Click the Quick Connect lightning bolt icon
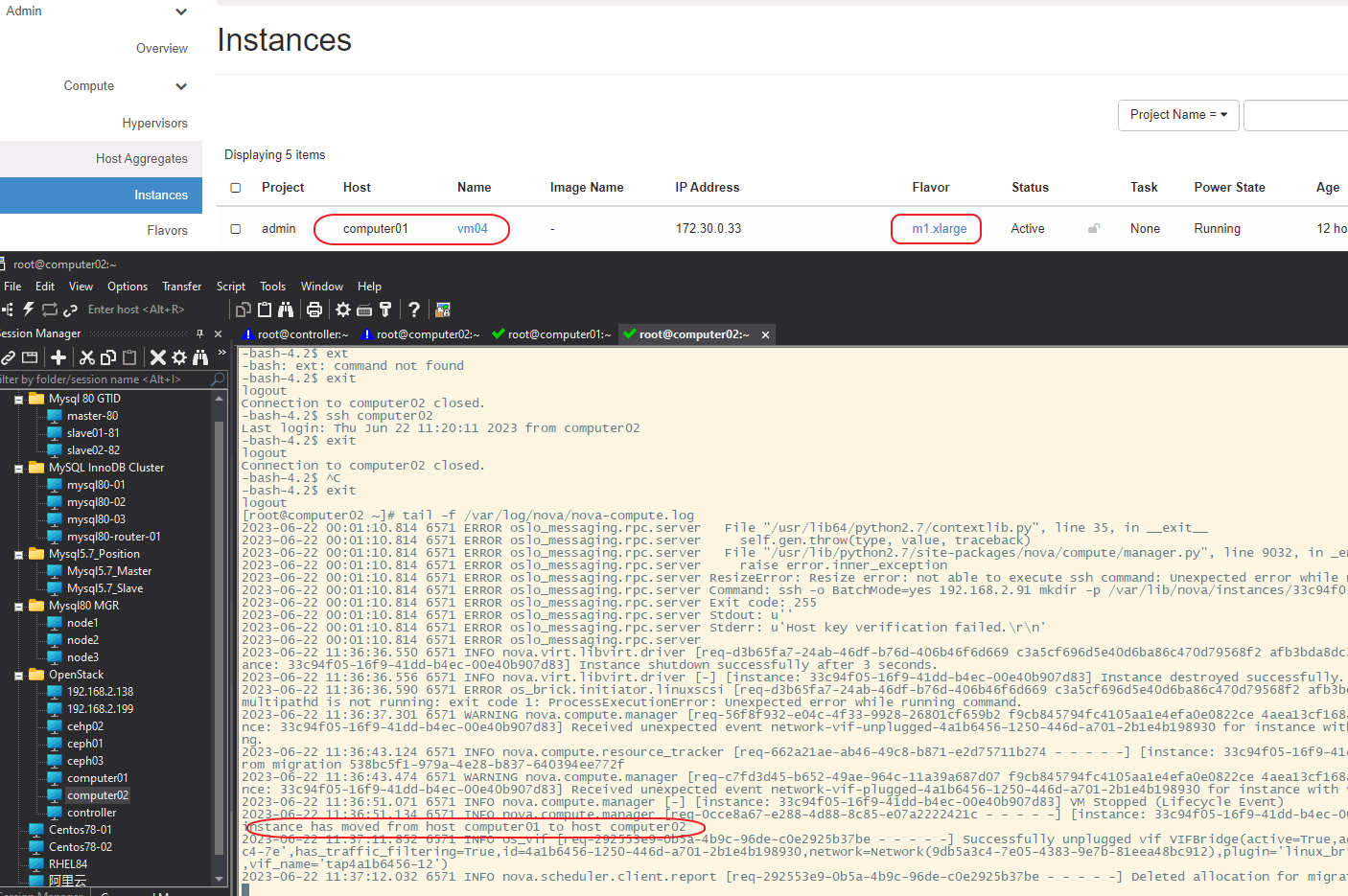Viewport: 1348px width, 896px height. click(x=29, y=310)
